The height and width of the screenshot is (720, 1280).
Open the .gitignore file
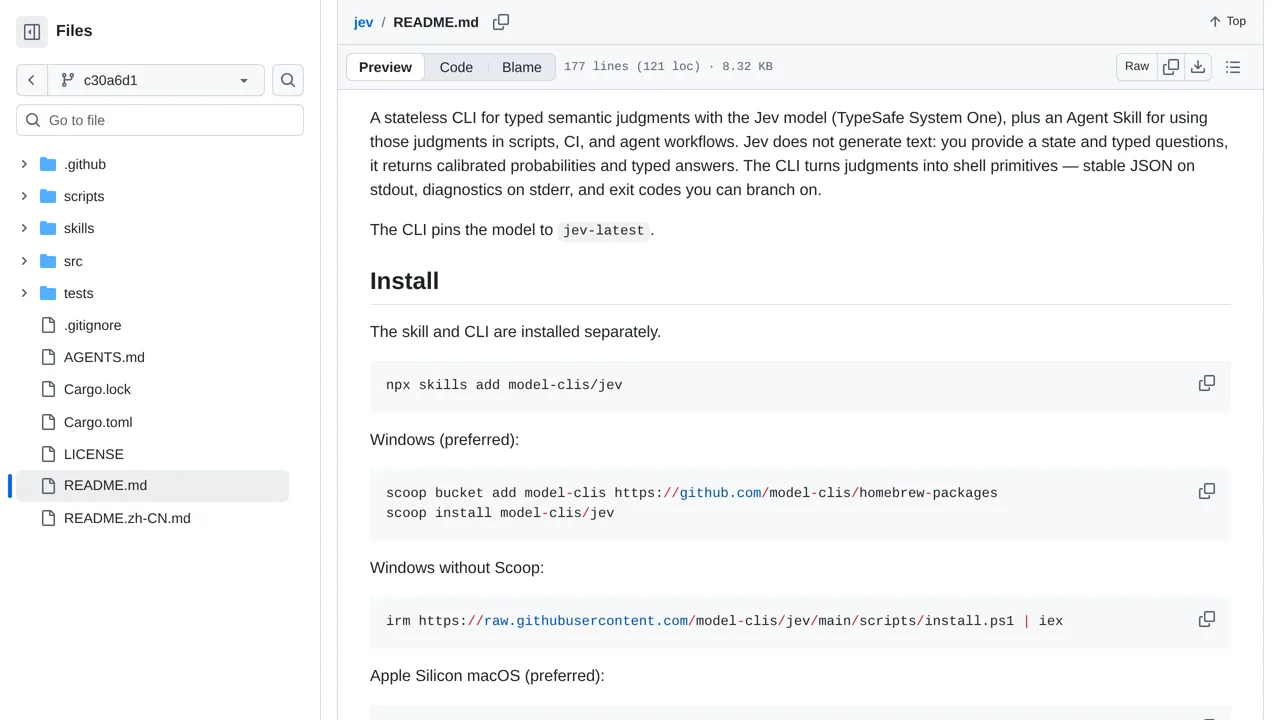93,325
